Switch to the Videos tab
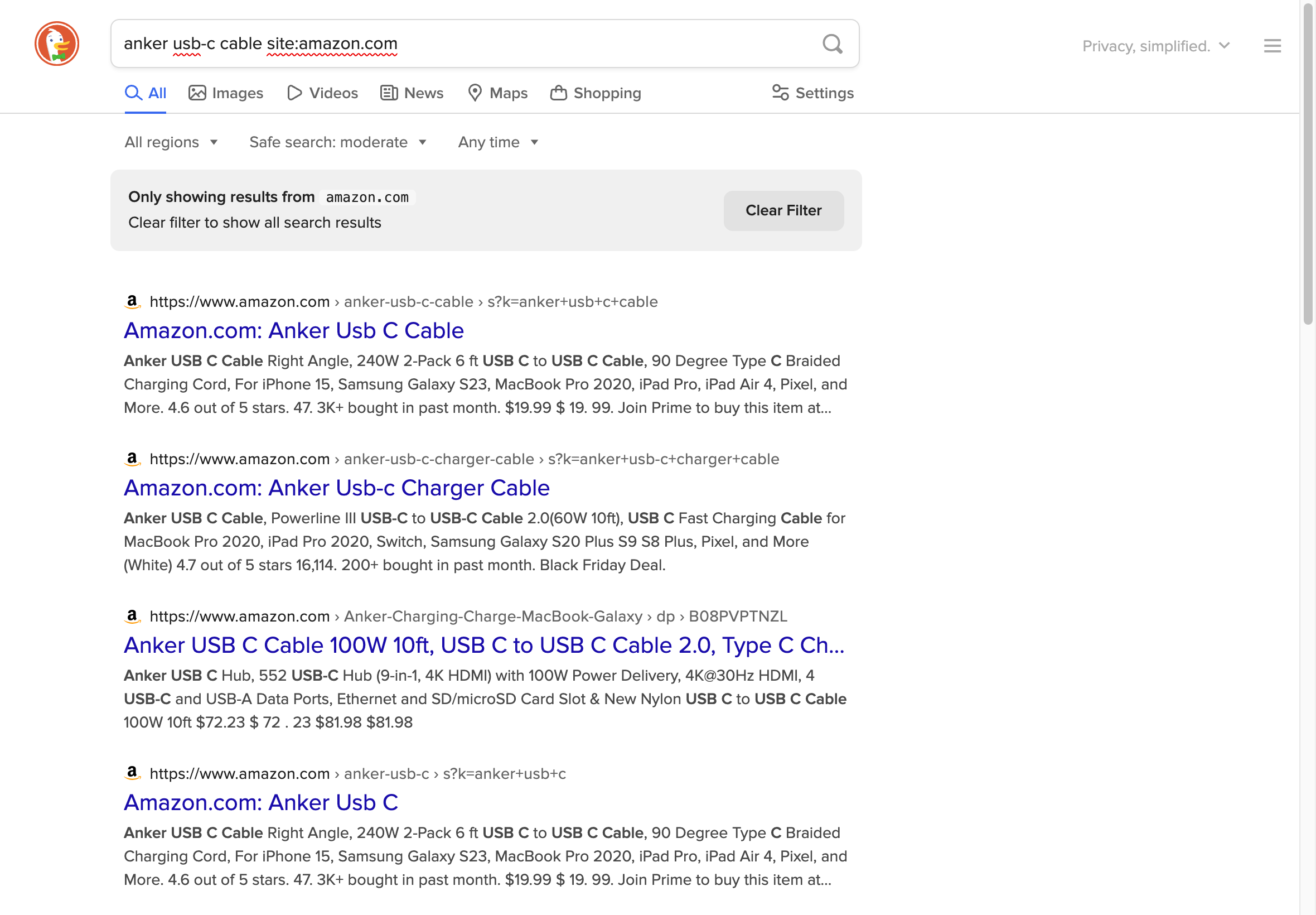Image resolution: width=1316 pixels, height=915 pixels. point(322,93)
